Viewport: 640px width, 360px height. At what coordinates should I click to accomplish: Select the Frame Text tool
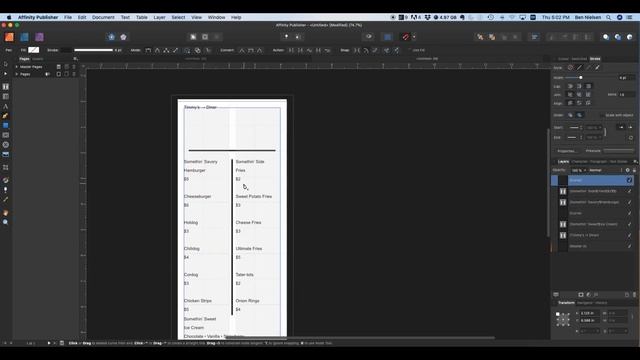[x=5, y=87]
